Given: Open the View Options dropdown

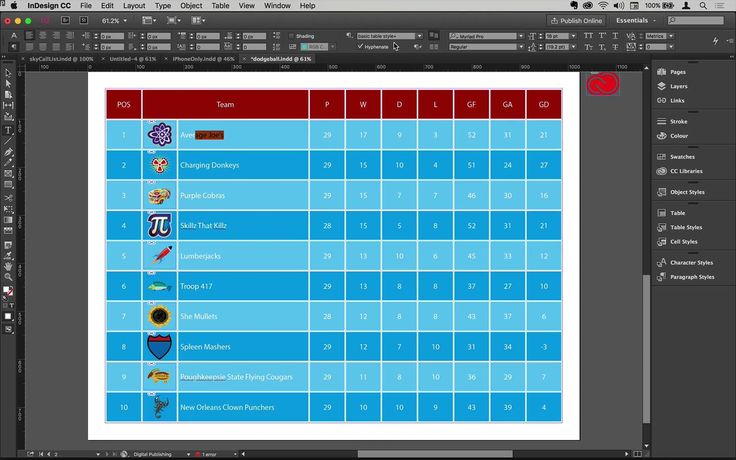Looking at the screenshot, I should (151, 21).
